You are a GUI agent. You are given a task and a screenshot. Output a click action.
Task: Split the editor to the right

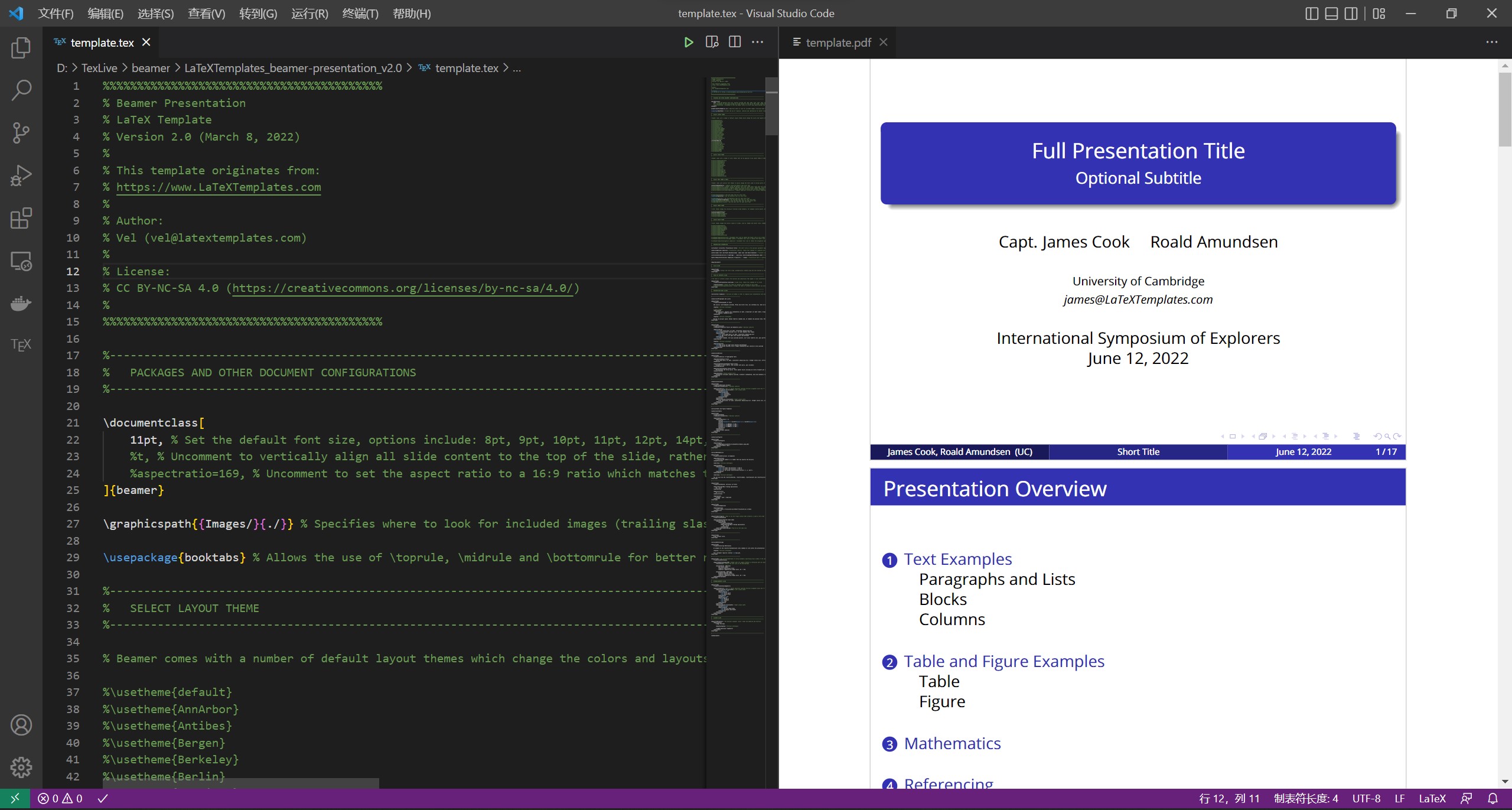pyautogui.click(x=735, y=42)
